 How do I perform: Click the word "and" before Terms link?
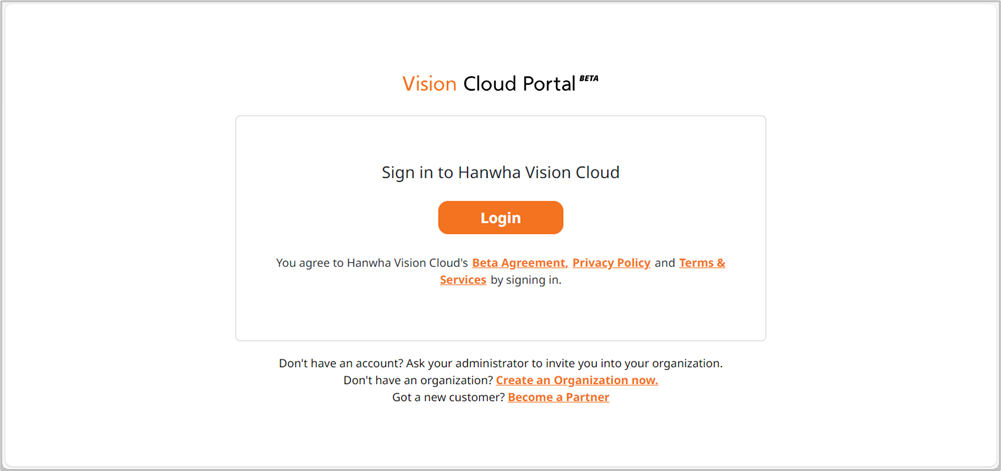(665, 263)
